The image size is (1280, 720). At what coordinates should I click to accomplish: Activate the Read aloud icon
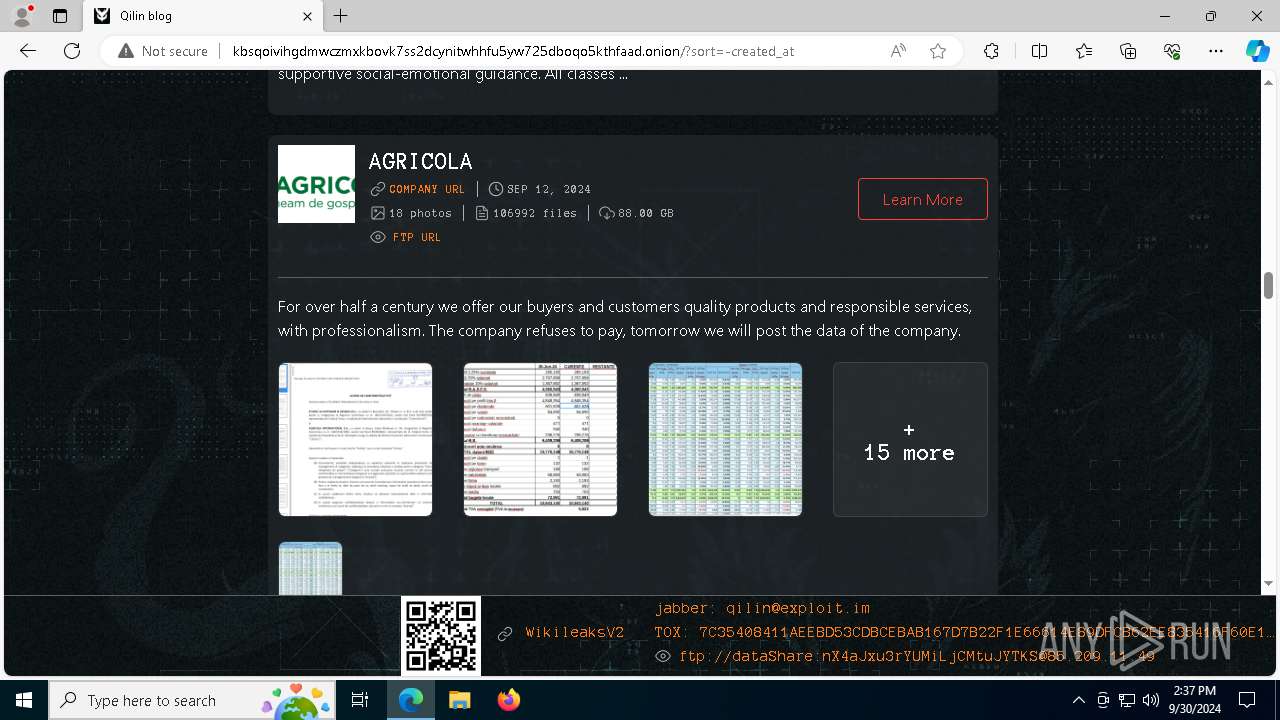(897, 51)
